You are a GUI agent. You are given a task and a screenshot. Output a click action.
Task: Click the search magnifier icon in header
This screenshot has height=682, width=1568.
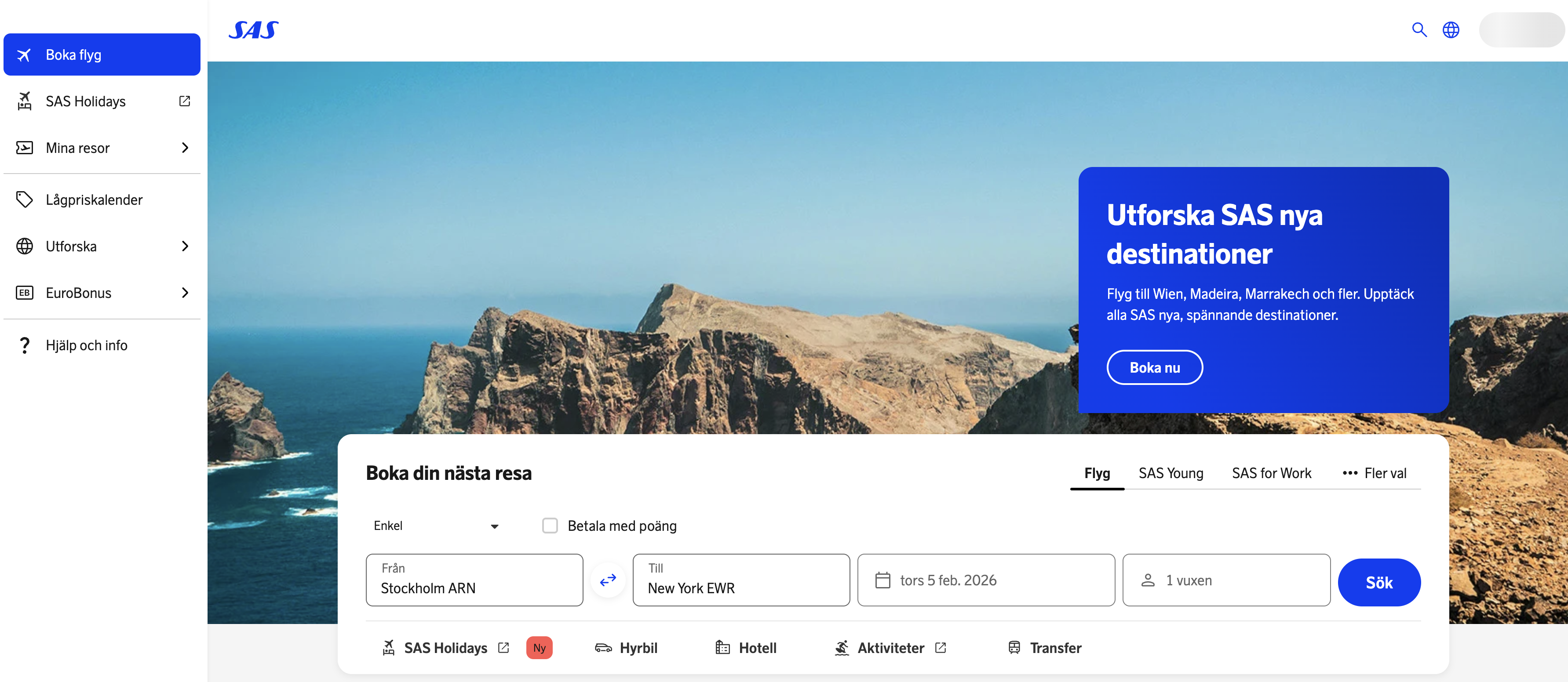[x=1419, y=30]
